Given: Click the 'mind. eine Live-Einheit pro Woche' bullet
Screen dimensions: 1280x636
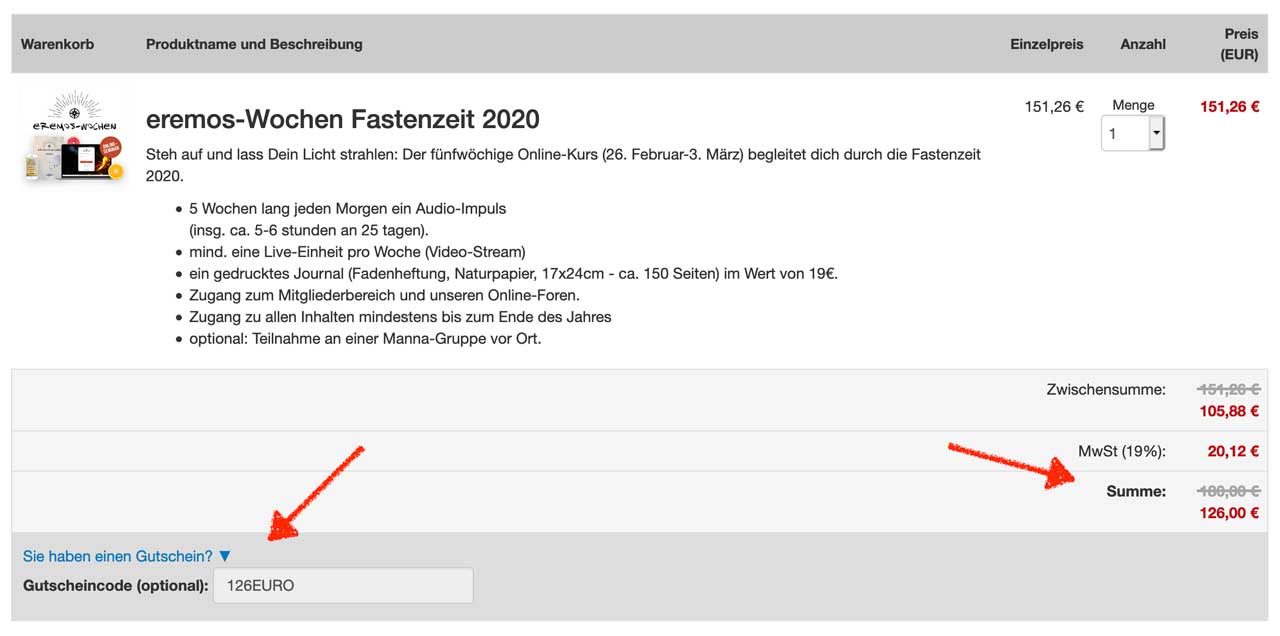Looking at the screenshot, I should (357, 252).
